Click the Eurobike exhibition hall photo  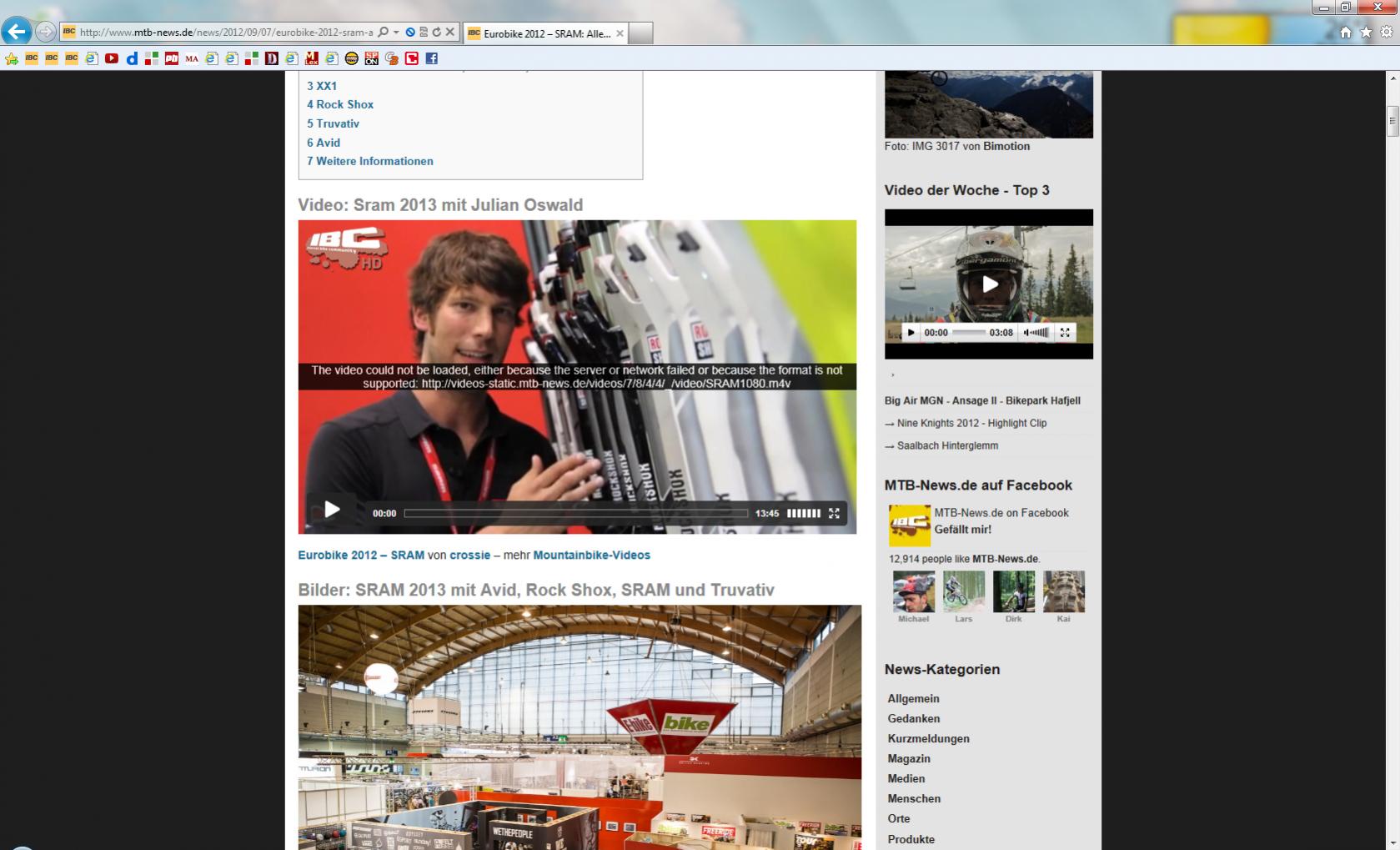[580, 727]
